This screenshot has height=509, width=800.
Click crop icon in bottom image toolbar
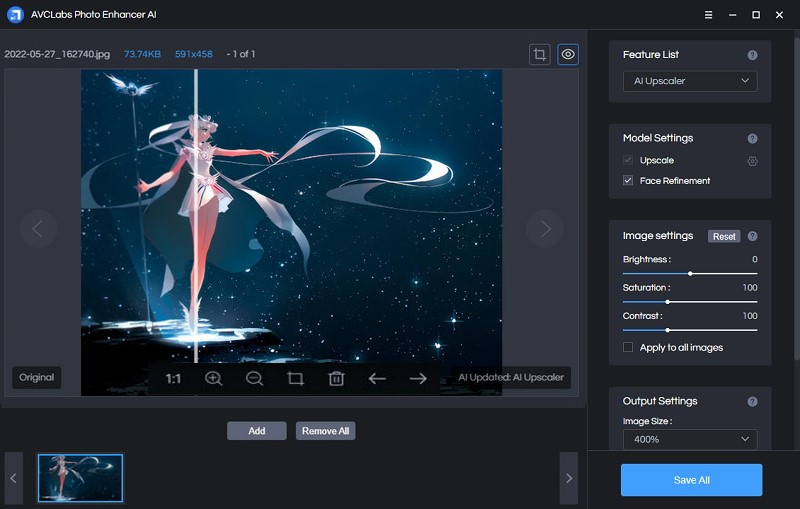point(295,378)
